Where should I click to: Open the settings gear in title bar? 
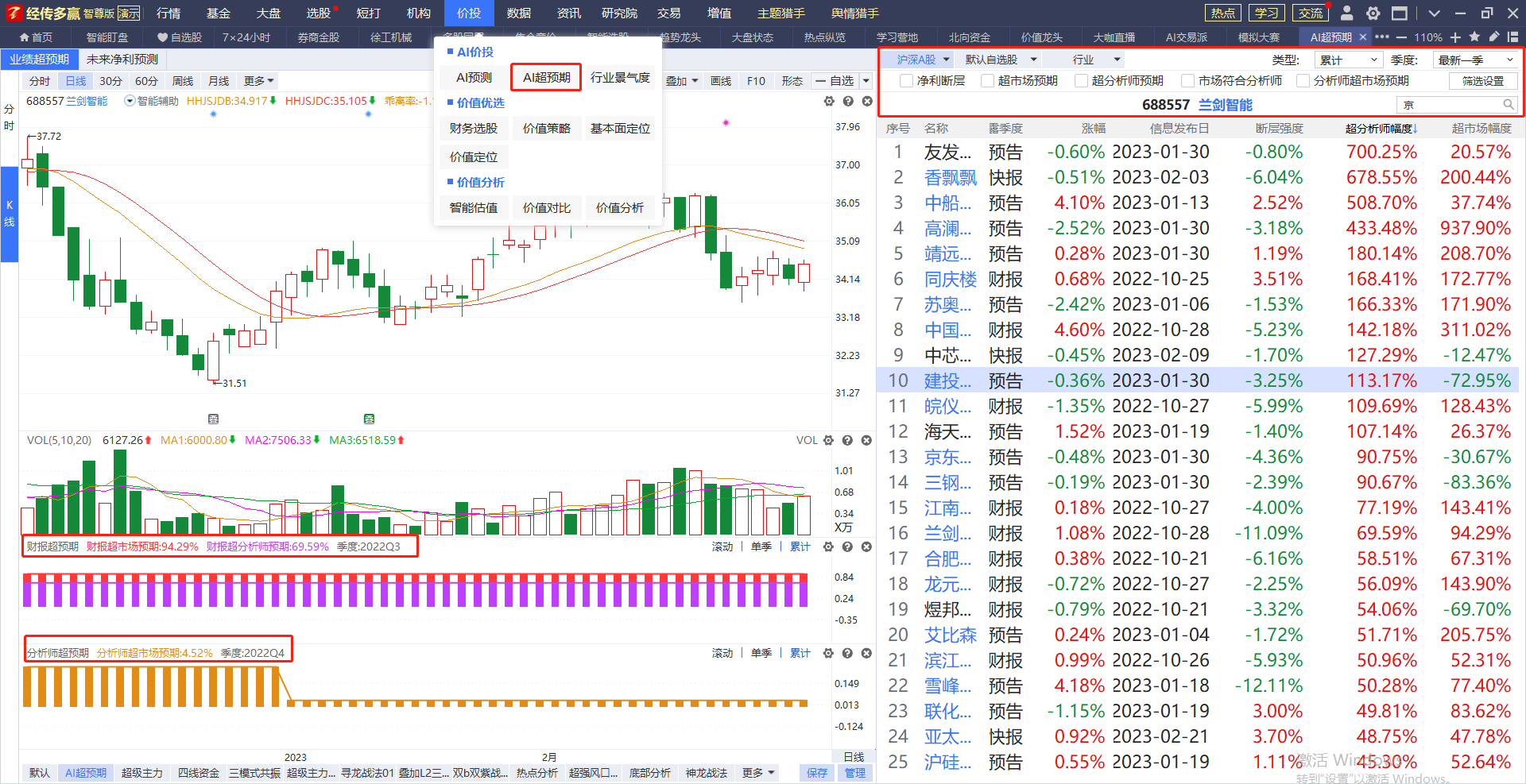[1373, 13]
